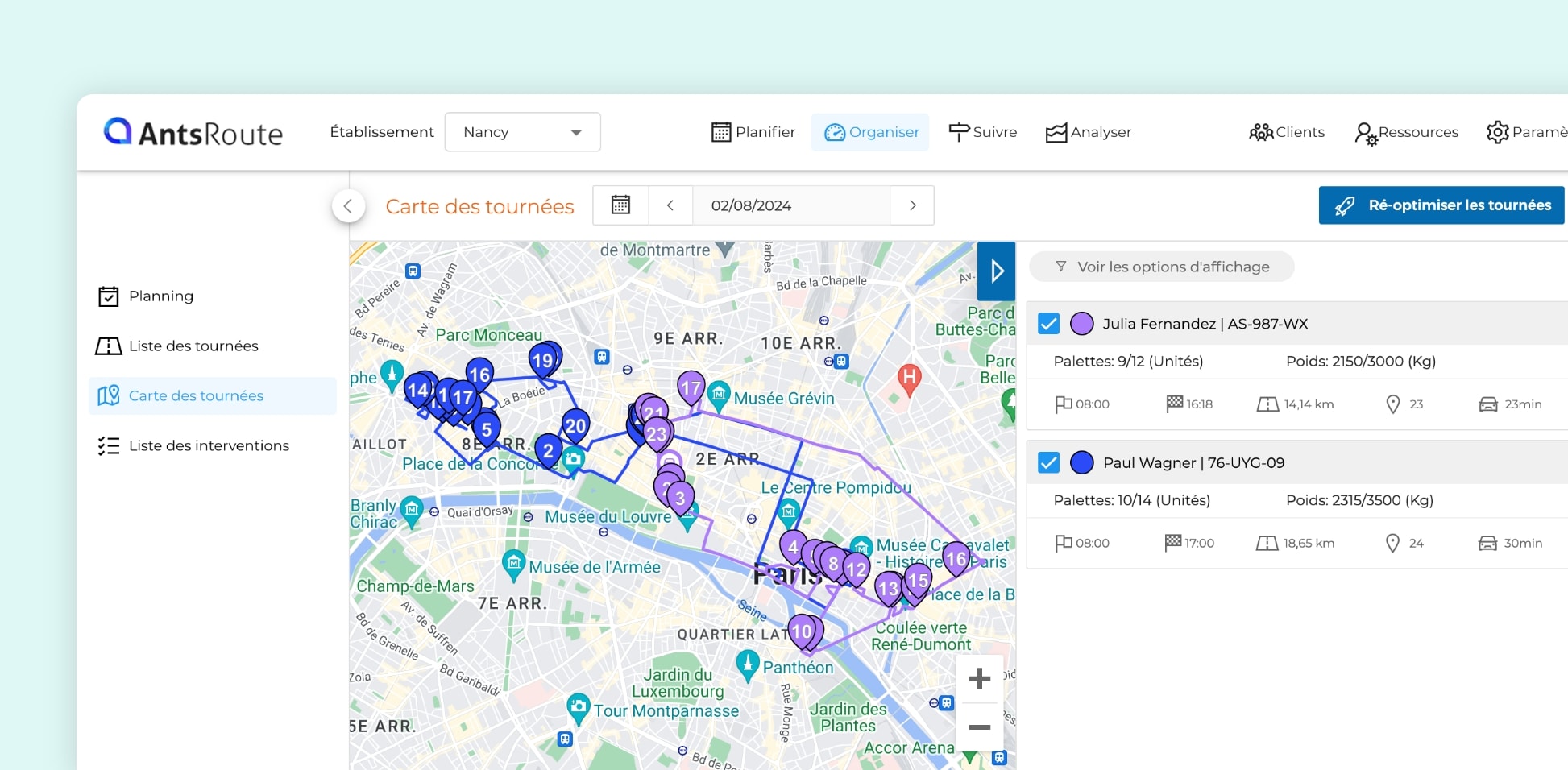Click Voir les options d'affichage
Image resolution: width=1568 pixels, height=770 pixels.
[x=1162, y=267]
